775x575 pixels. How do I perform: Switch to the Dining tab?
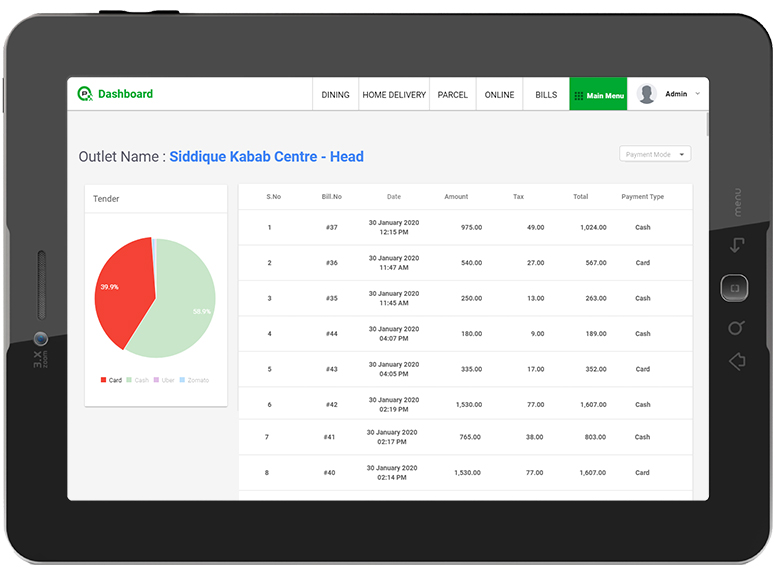[x=335, y=95]
